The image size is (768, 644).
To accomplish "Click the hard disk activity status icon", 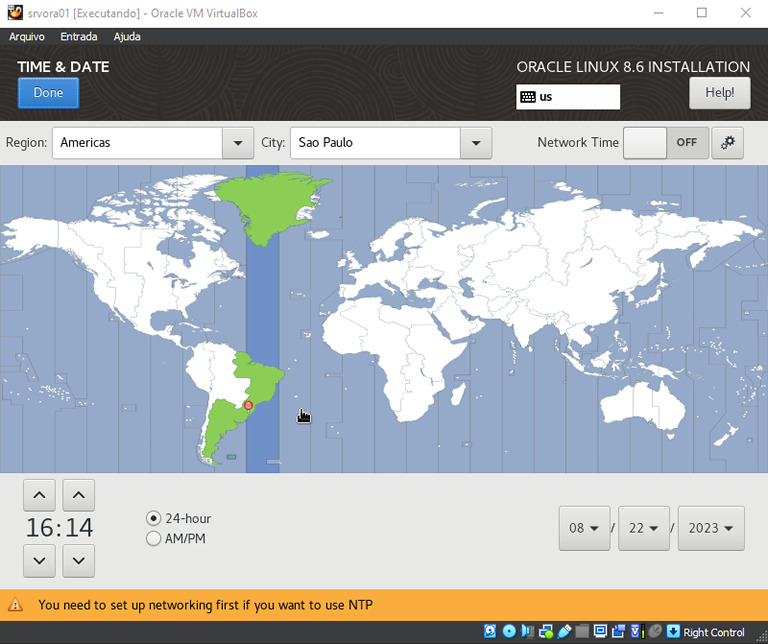I will pos(490,631).
